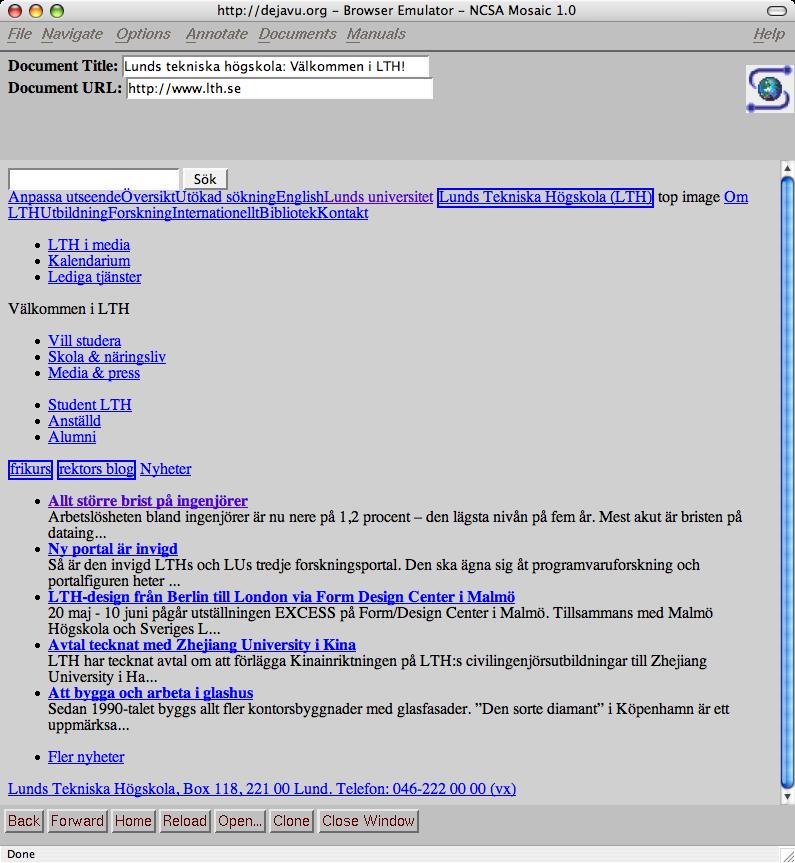Click the Open... button
The height and width of the screenshot is (863, 795).
(240, 821)
